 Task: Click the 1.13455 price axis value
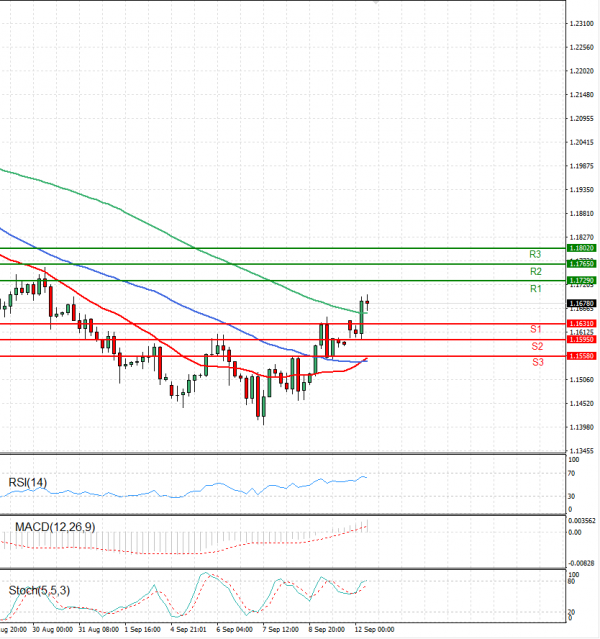pos(582,451)
